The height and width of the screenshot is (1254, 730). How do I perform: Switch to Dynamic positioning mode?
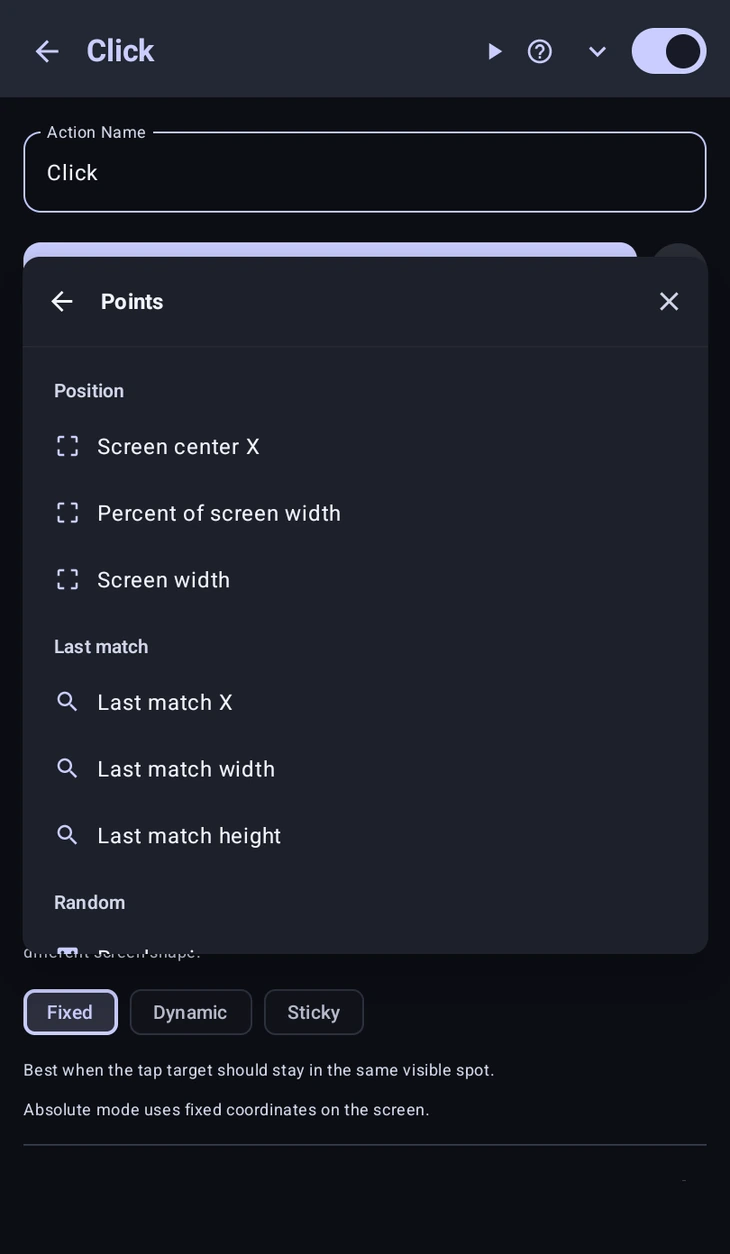coord(190,1012)
